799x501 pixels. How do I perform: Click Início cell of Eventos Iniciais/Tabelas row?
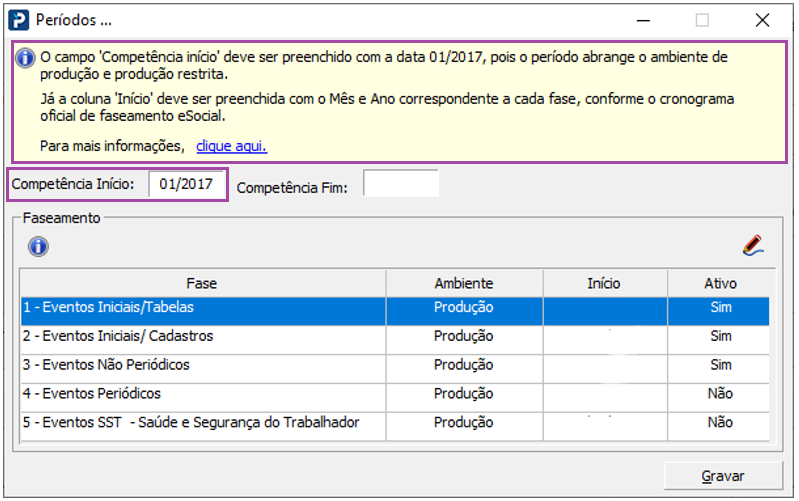coord(605,311)
